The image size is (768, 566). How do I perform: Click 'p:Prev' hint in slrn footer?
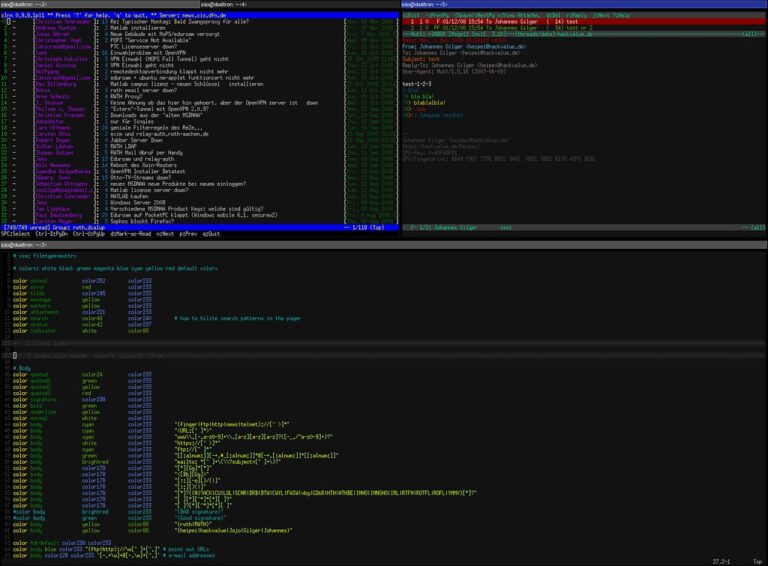point(188,234)
